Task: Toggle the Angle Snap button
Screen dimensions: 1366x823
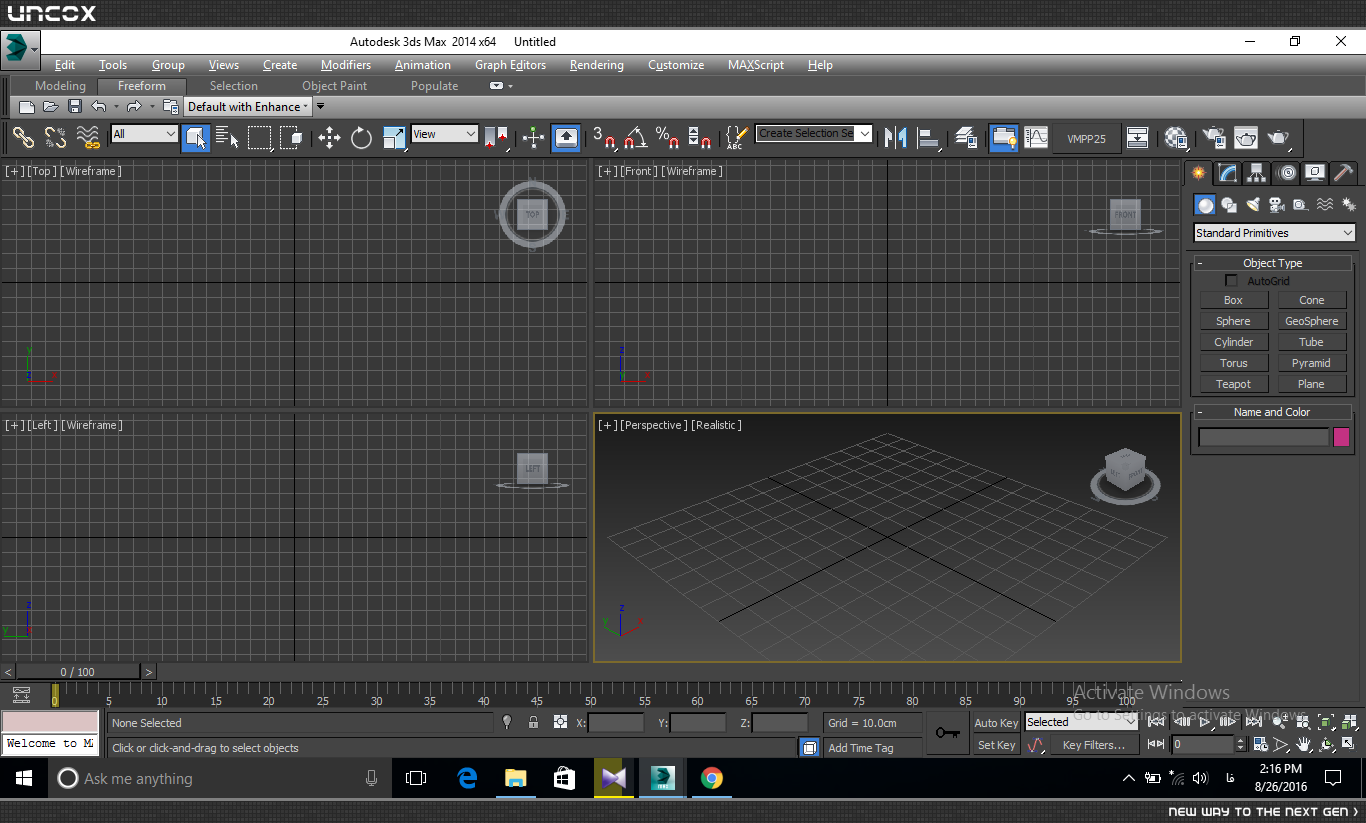Action: tap(636, 138)
